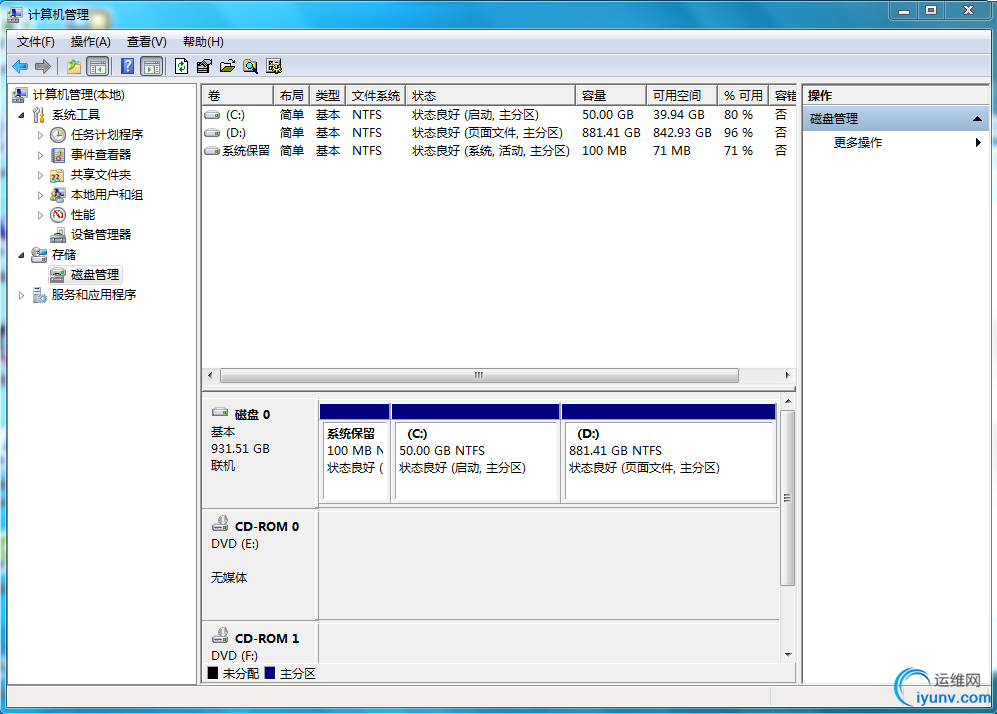The height and width of the screenshot is (714, 997).
Task: Click the 磁盘管理 header in actions pane
Action: (897, 119)
